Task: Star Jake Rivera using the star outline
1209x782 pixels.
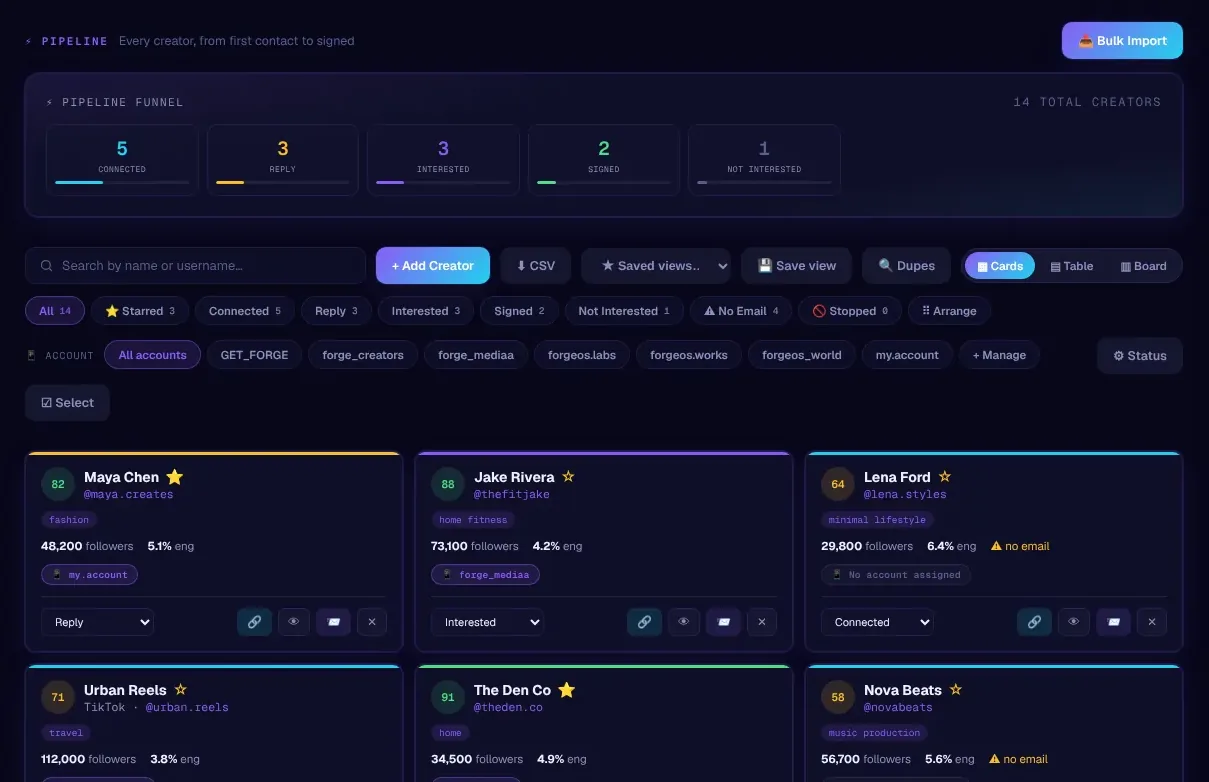Action: [568, 477]
